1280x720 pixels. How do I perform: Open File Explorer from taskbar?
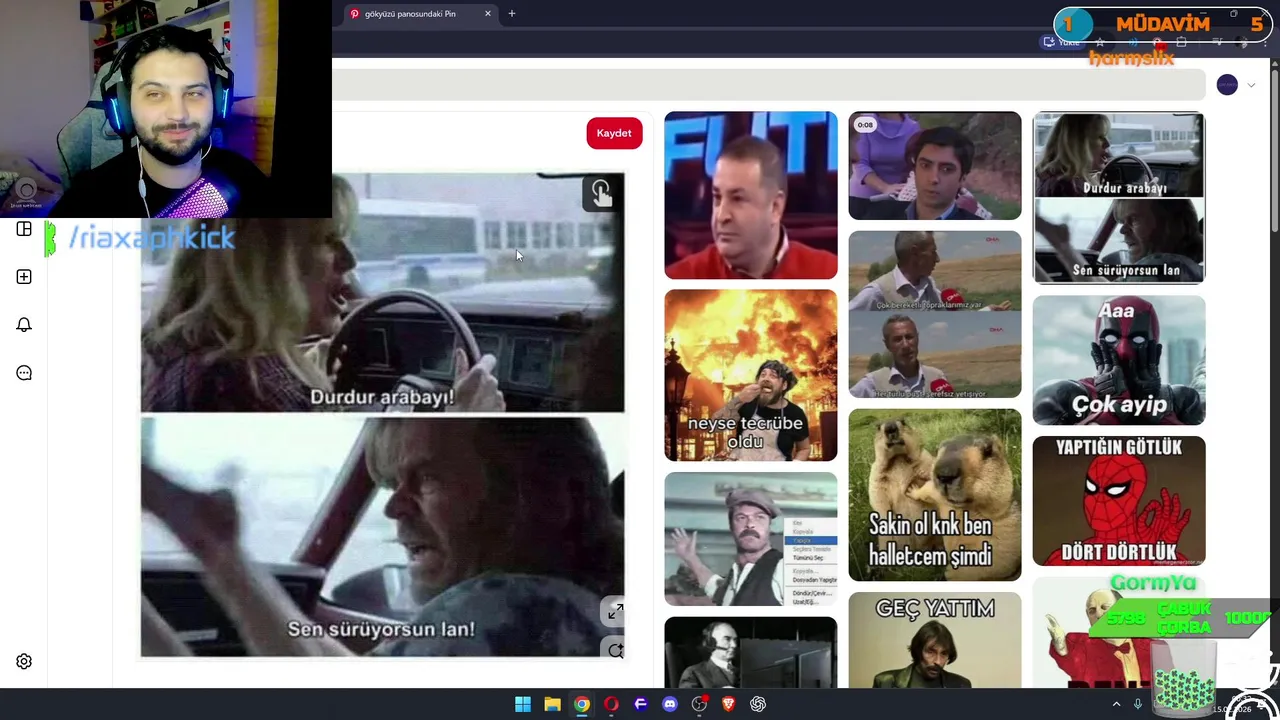pos(552,704)
